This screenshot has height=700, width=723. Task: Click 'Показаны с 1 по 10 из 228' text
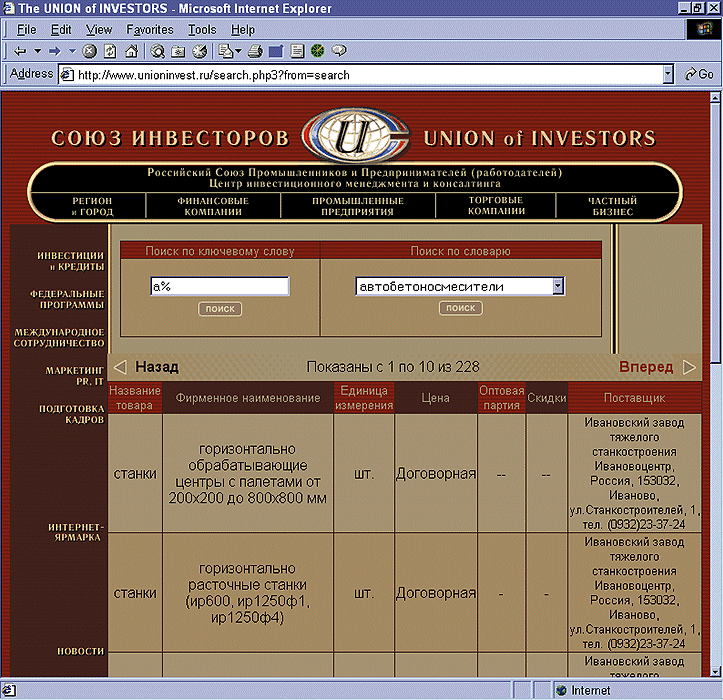point(393,367)
